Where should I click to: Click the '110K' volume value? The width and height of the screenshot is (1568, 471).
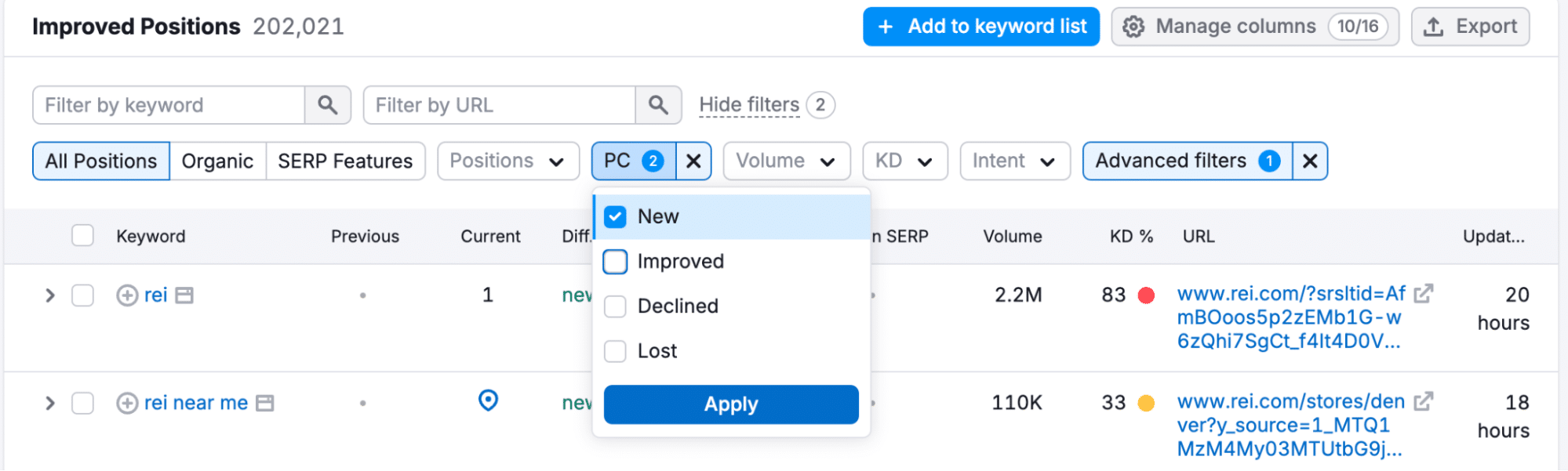click(x=1017, y=404)
